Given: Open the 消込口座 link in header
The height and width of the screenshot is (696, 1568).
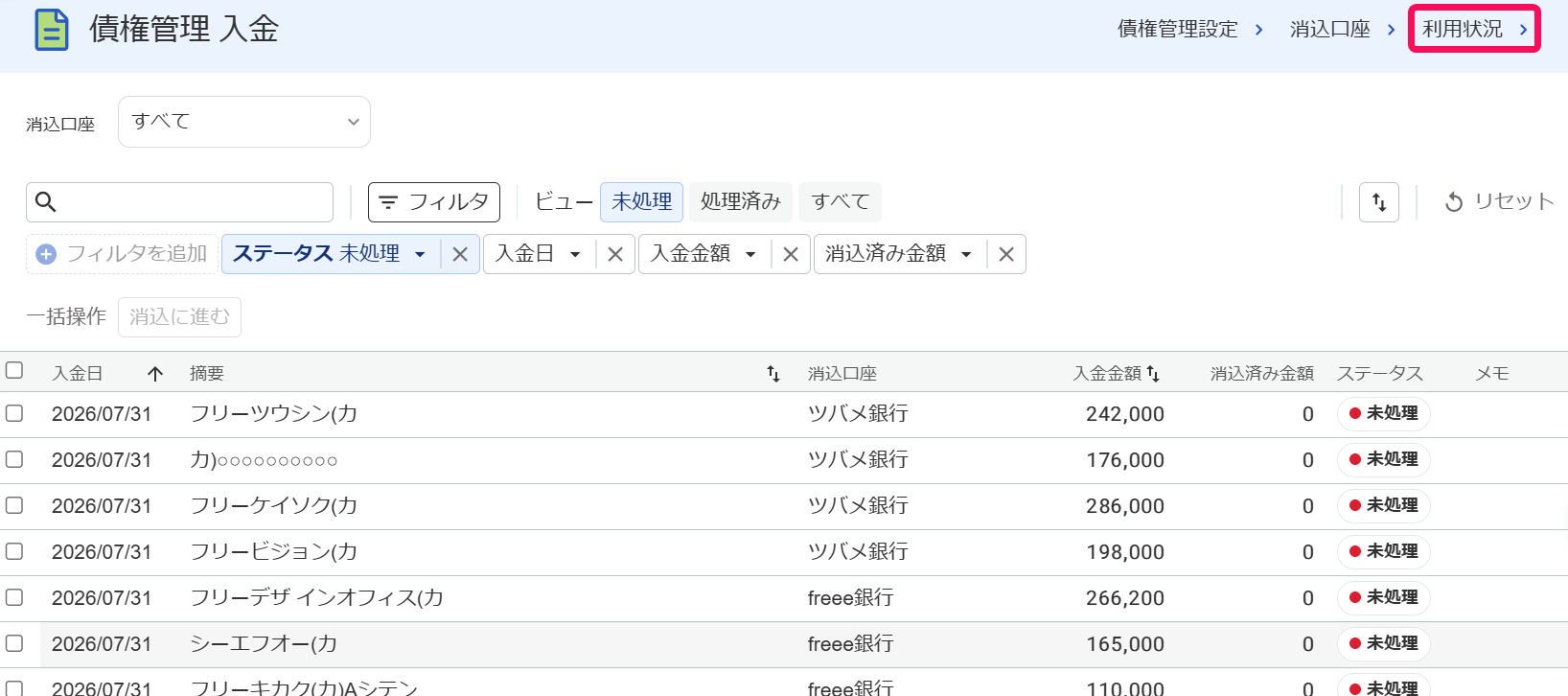Looking at the screenshot, I should tap(1330, 30).
